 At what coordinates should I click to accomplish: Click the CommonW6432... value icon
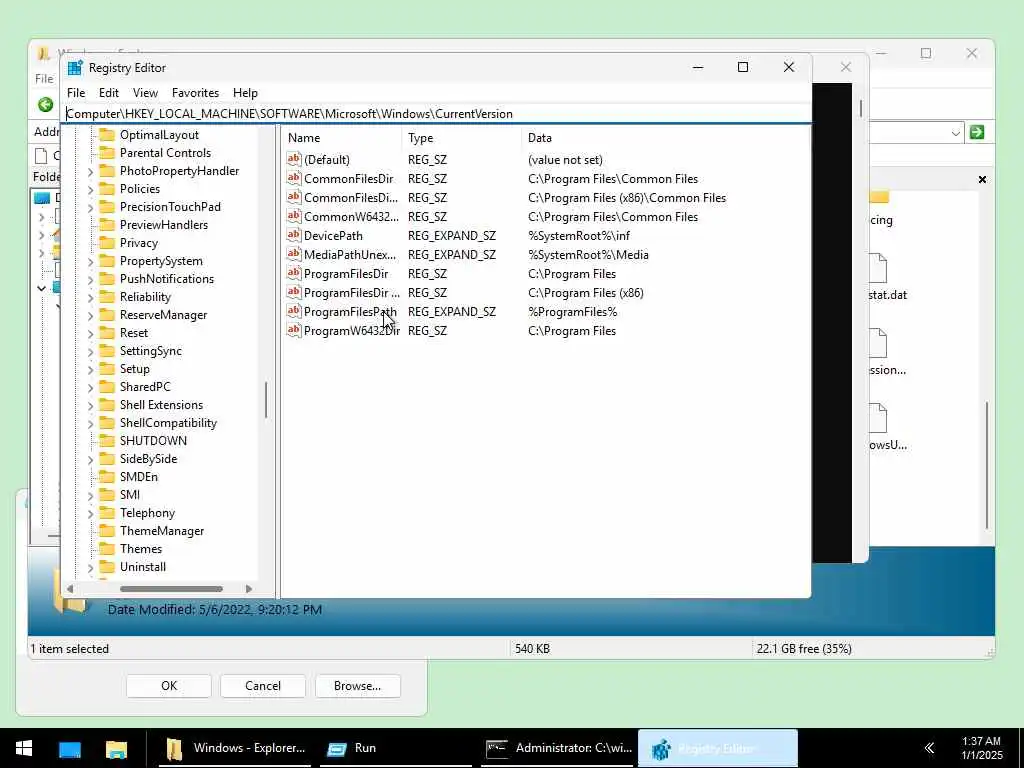coord(294,216)
